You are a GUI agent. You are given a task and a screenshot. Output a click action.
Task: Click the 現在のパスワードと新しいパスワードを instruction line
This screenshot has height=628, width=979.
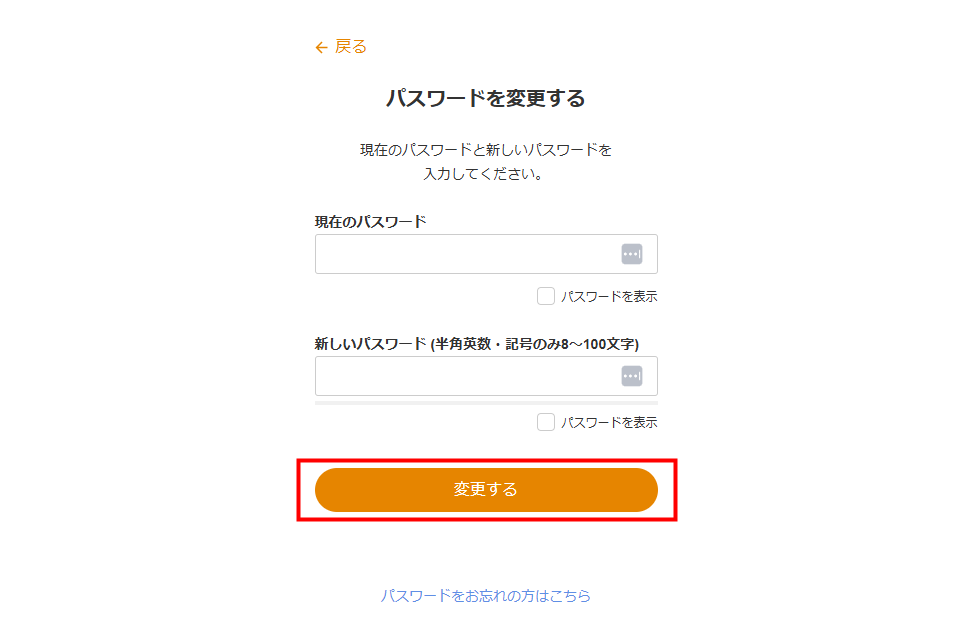[485, 150]
